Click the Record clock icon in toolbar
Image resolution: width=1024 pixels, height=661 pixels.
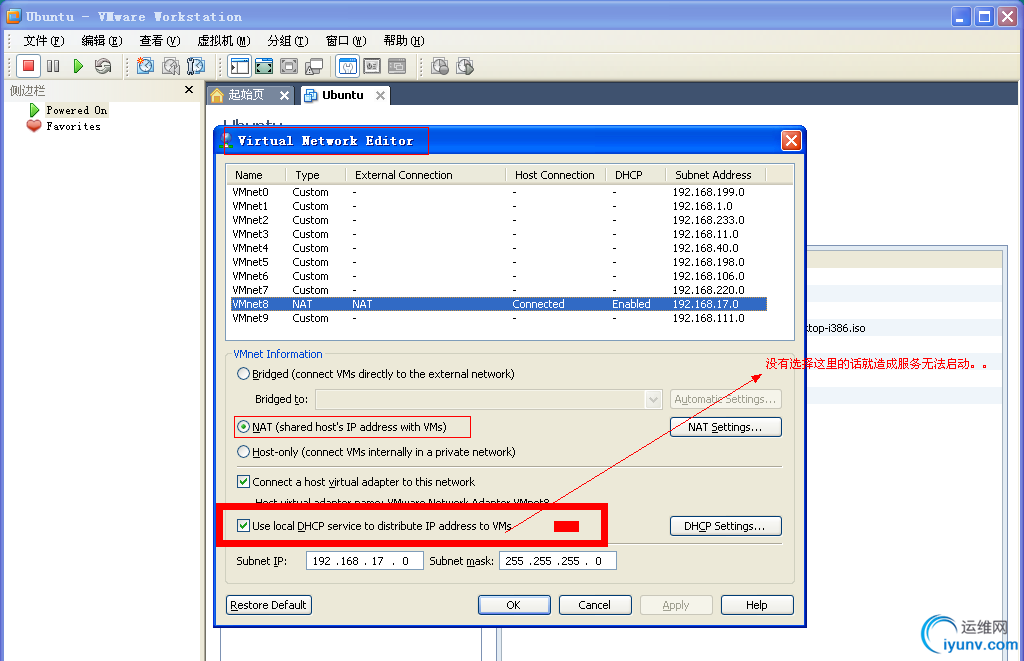(x=440, y=66)
